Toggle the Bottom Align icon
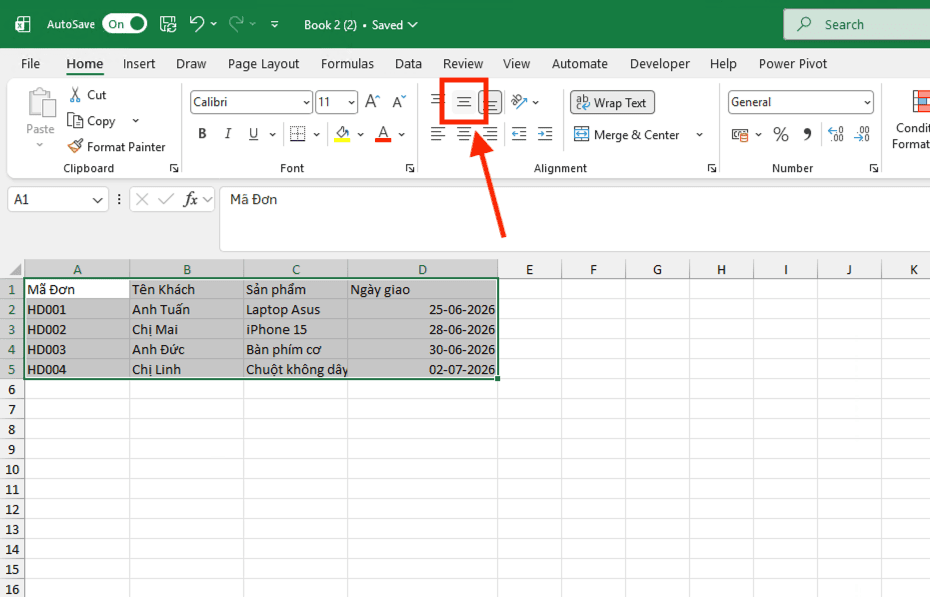The height and width of the screenshot is (597, 930). pos(491,102)
